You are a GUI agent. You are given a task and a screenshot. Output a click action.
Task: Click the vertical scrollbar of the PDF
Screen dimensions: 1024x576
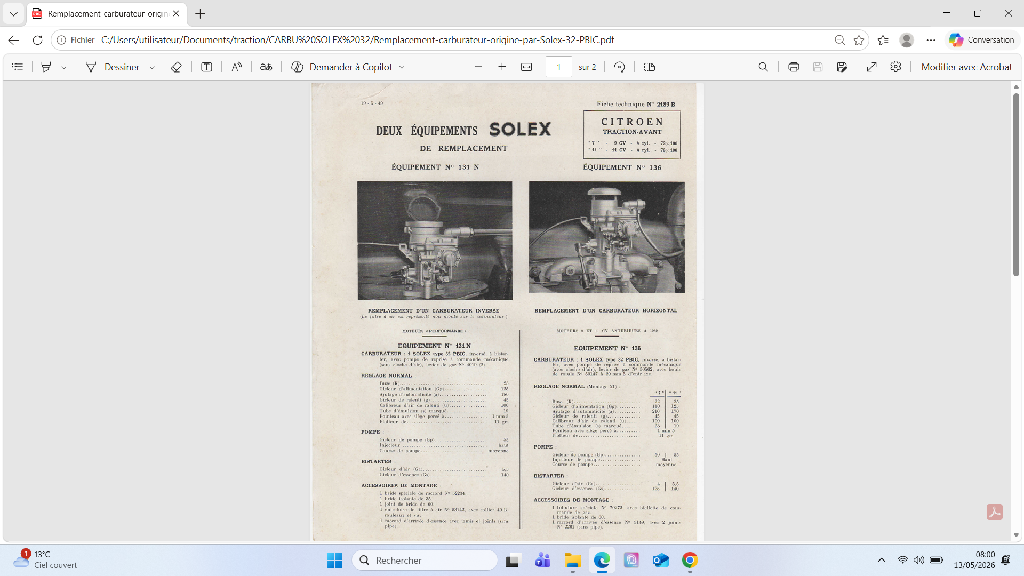(x=1016, y=185)
